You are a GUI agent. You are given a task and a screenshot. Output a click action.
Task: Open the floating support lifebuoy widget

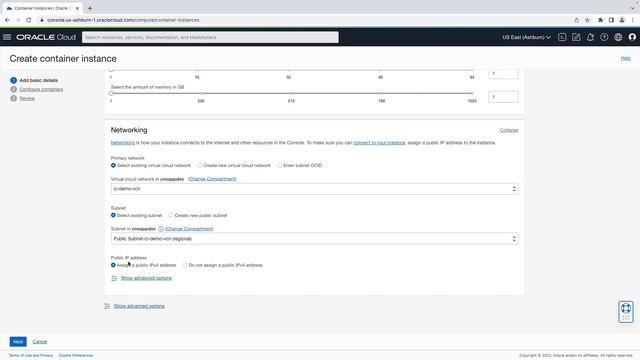coord(626,312)
